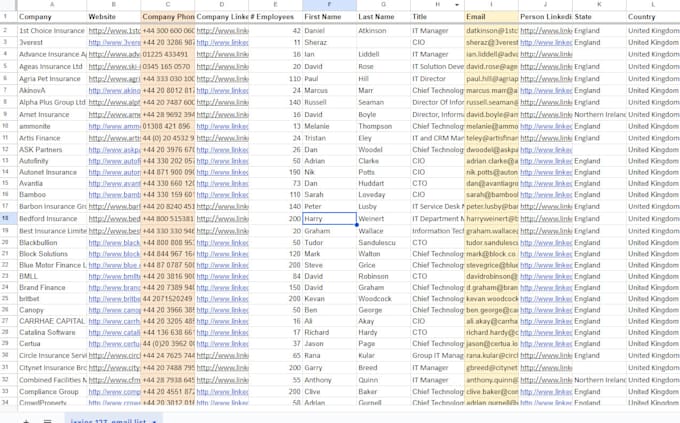Select 'Northern Ireland' in Amet Insurance row
Viewport: 680px width, 423px height.
pyautogui.click(x=599, y=115)
